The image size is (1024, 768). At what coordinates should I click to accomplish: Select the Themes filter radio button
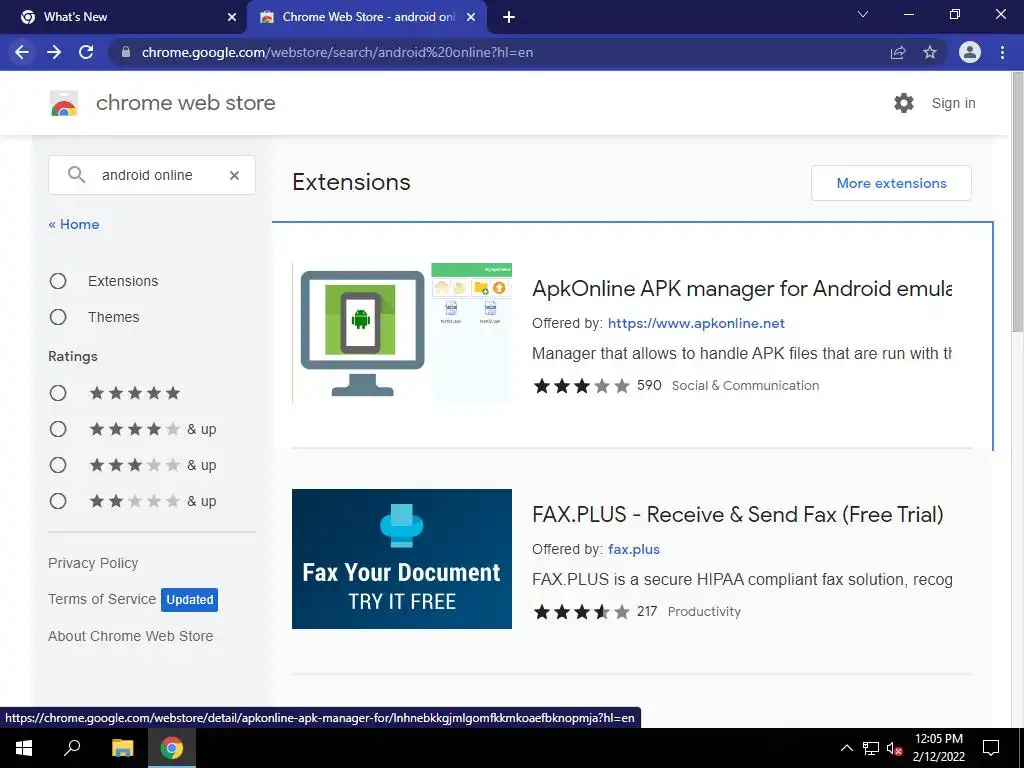pos(58,317)
